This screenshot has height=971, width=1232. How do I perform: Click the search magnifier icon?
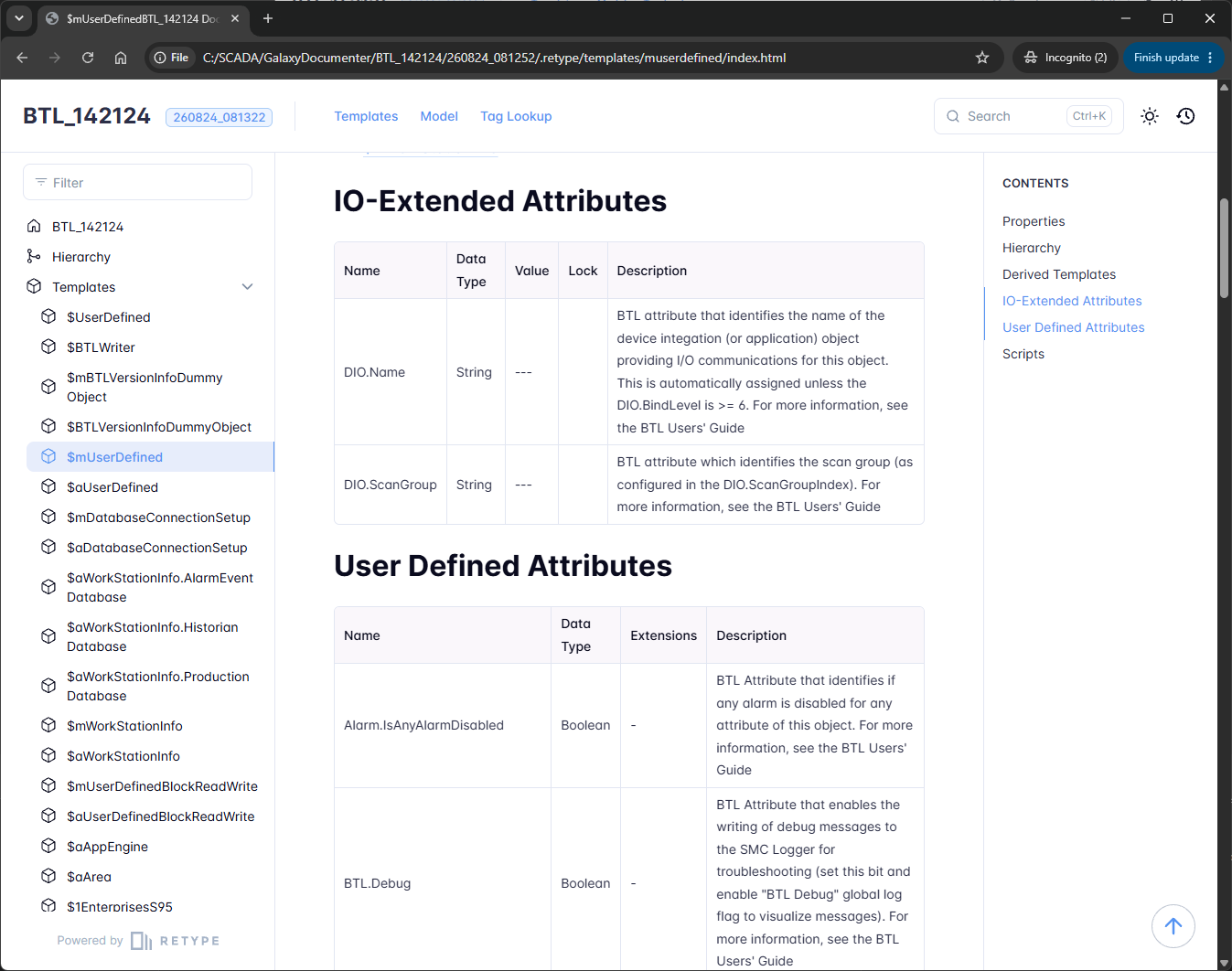click(953, 116)
